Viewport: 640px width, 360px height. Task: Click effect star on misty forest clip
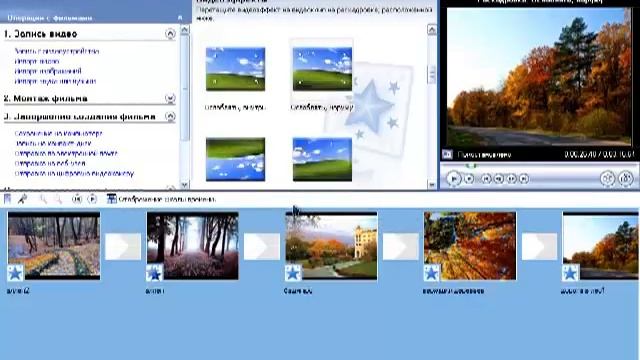coord(154,273)
